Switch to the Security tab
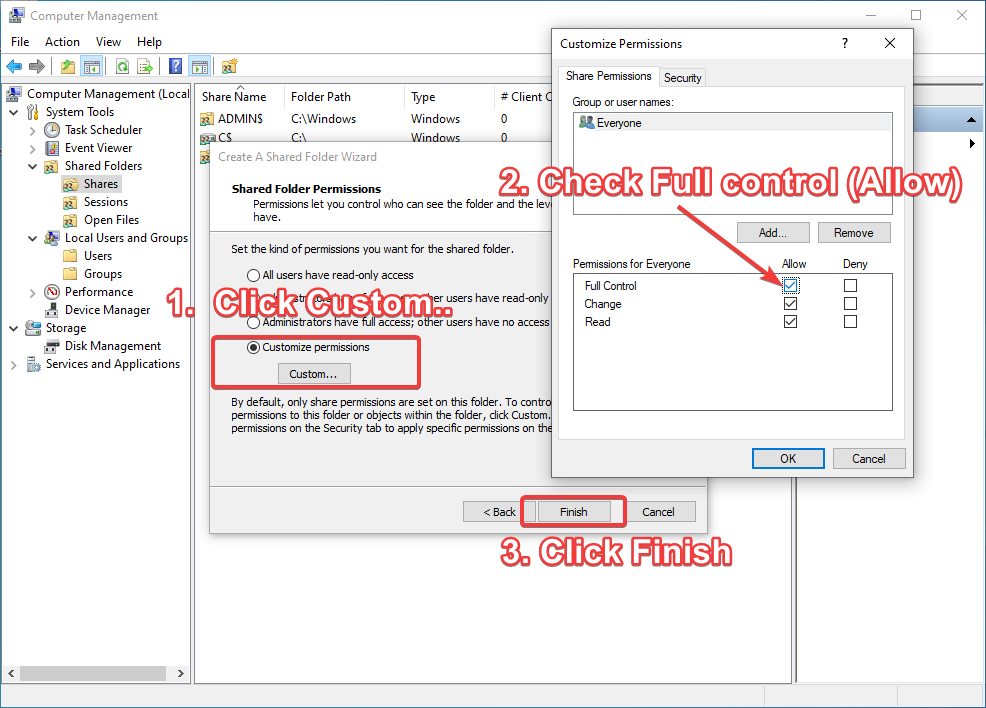 [x=682, y=77]
